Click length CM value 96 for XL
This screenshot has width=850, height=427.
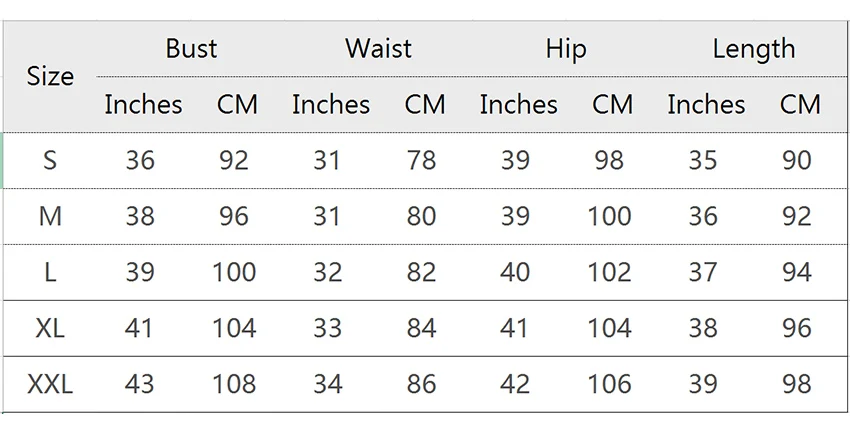(x=797, y=328)
